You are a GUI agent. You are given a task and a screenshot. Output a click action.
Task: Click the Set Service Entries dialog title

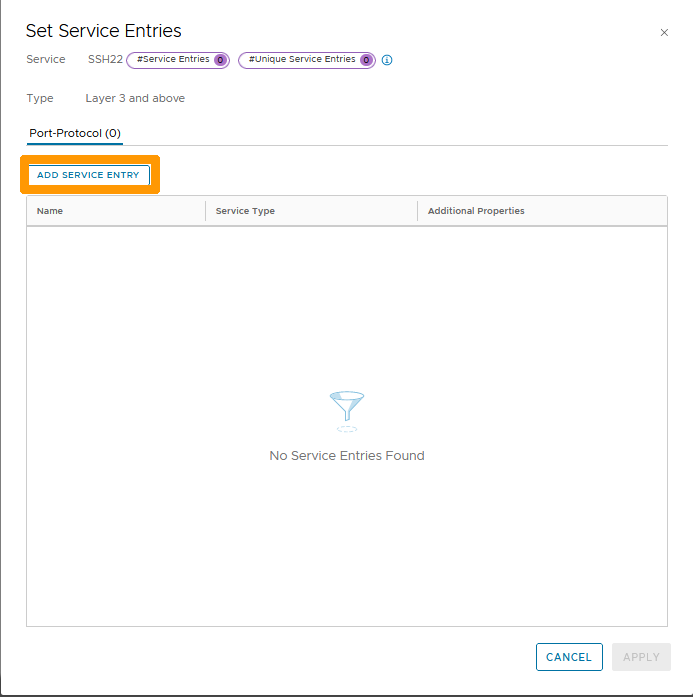click(x=104, y=32)
